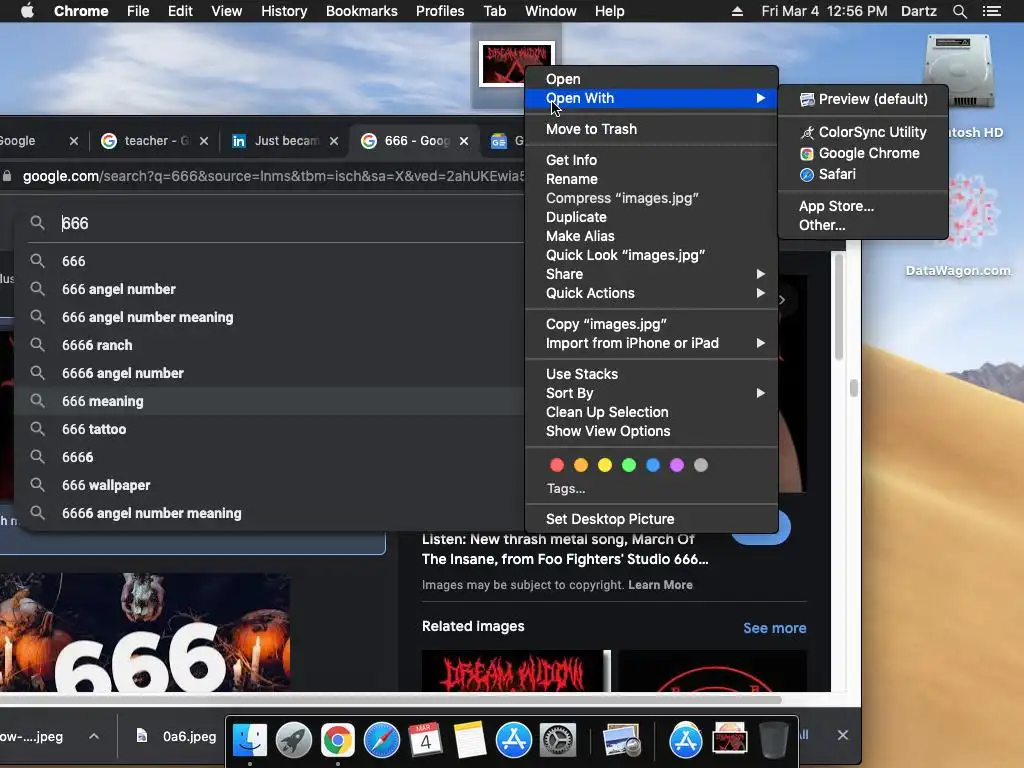Select Use Stacks in context menu
Viewport: 1024px width, 768px height.
pyautogui.click(x=652, y=374)
